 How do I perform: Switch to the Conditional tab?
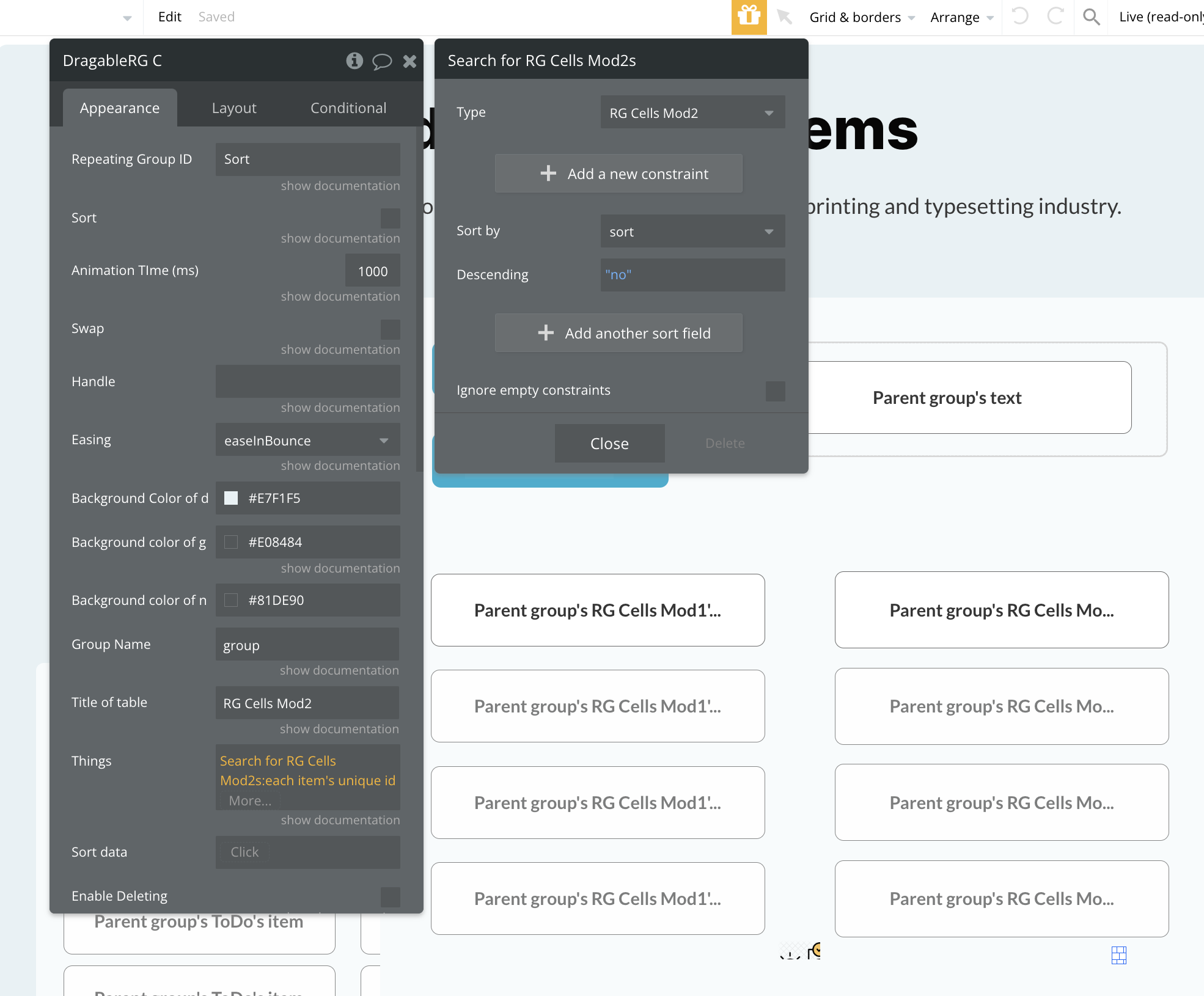point(348,108)
